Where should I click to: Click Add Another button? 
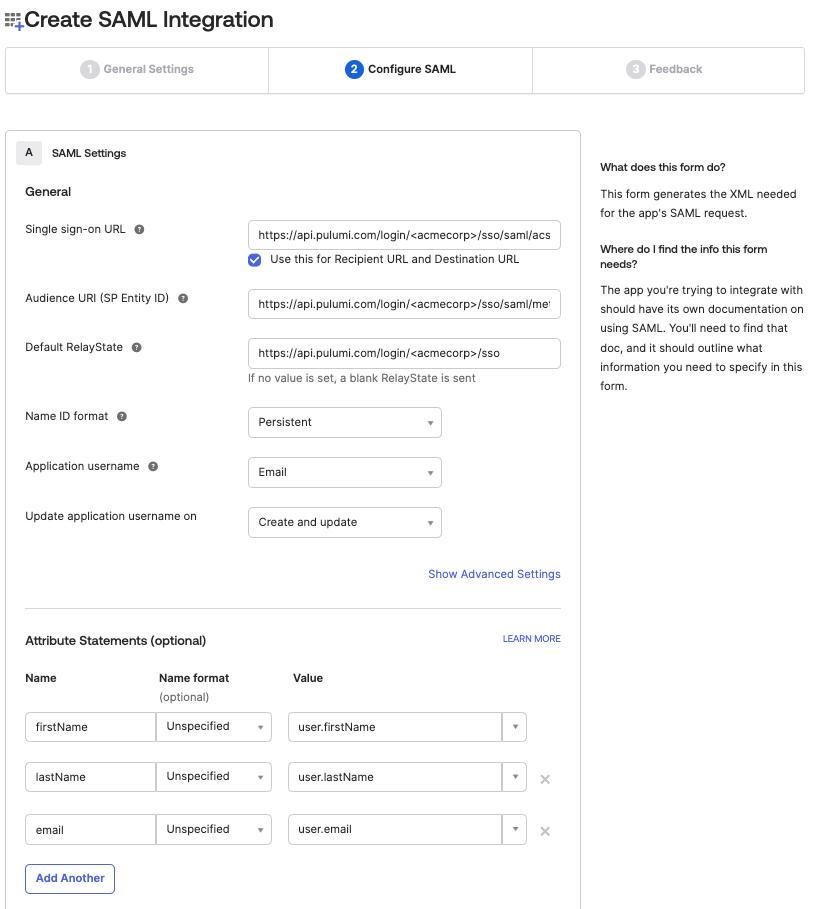(70, 879)
